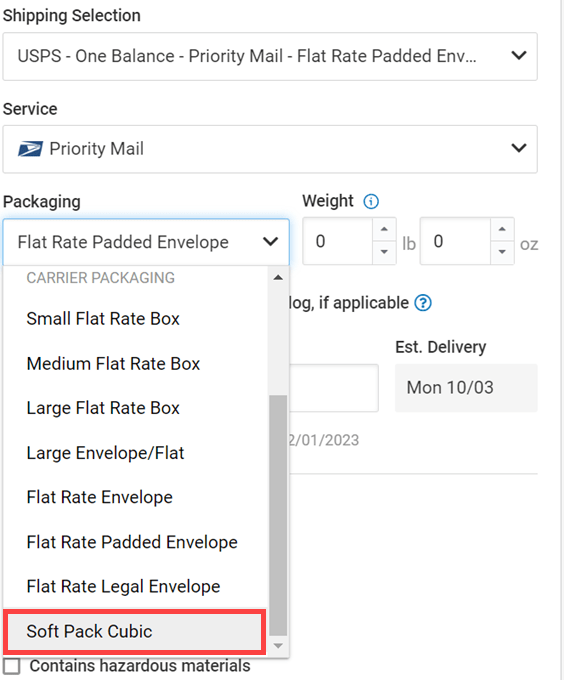The height and width of the screenshot is (680, 564).
Task: Click the packaging list scroll up arrow
Action: [278, 278]
